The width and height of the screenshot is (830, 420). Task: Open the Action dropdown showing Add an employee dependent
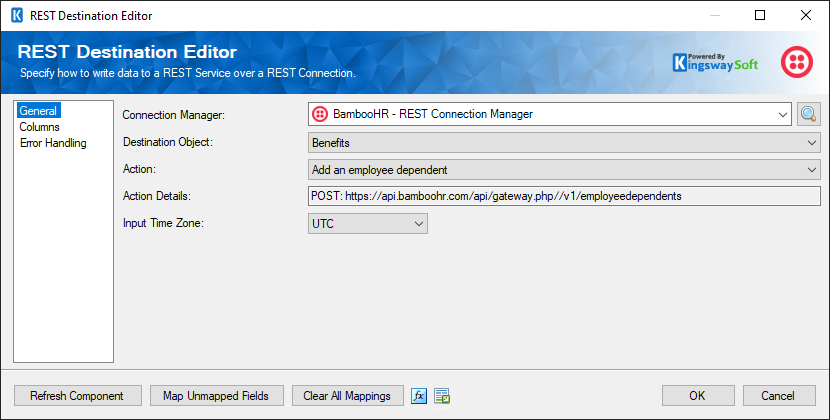(564, 169)
